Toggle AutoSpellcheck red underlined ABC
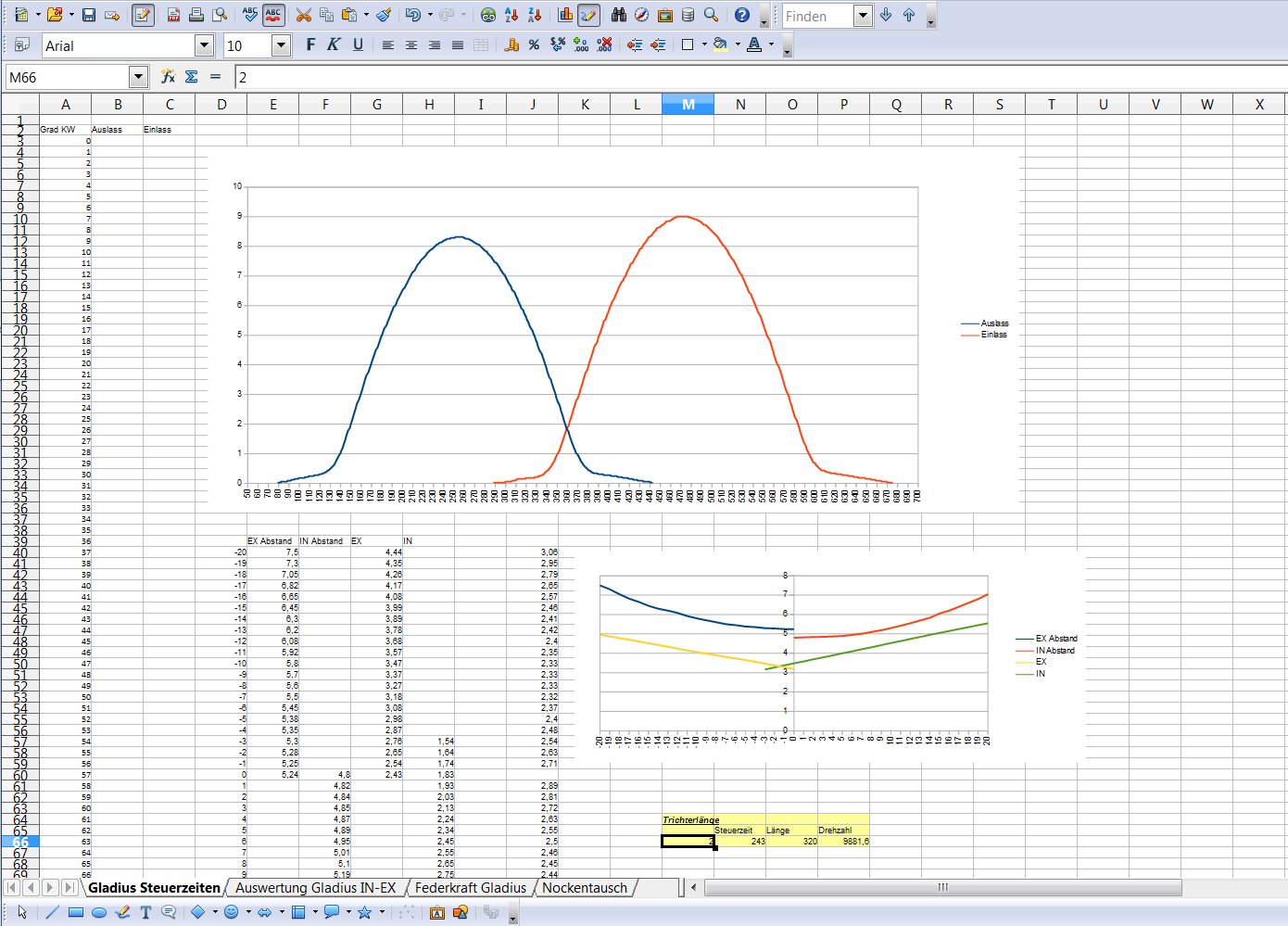Screen dimensions: 1288x926 point(273,15)
